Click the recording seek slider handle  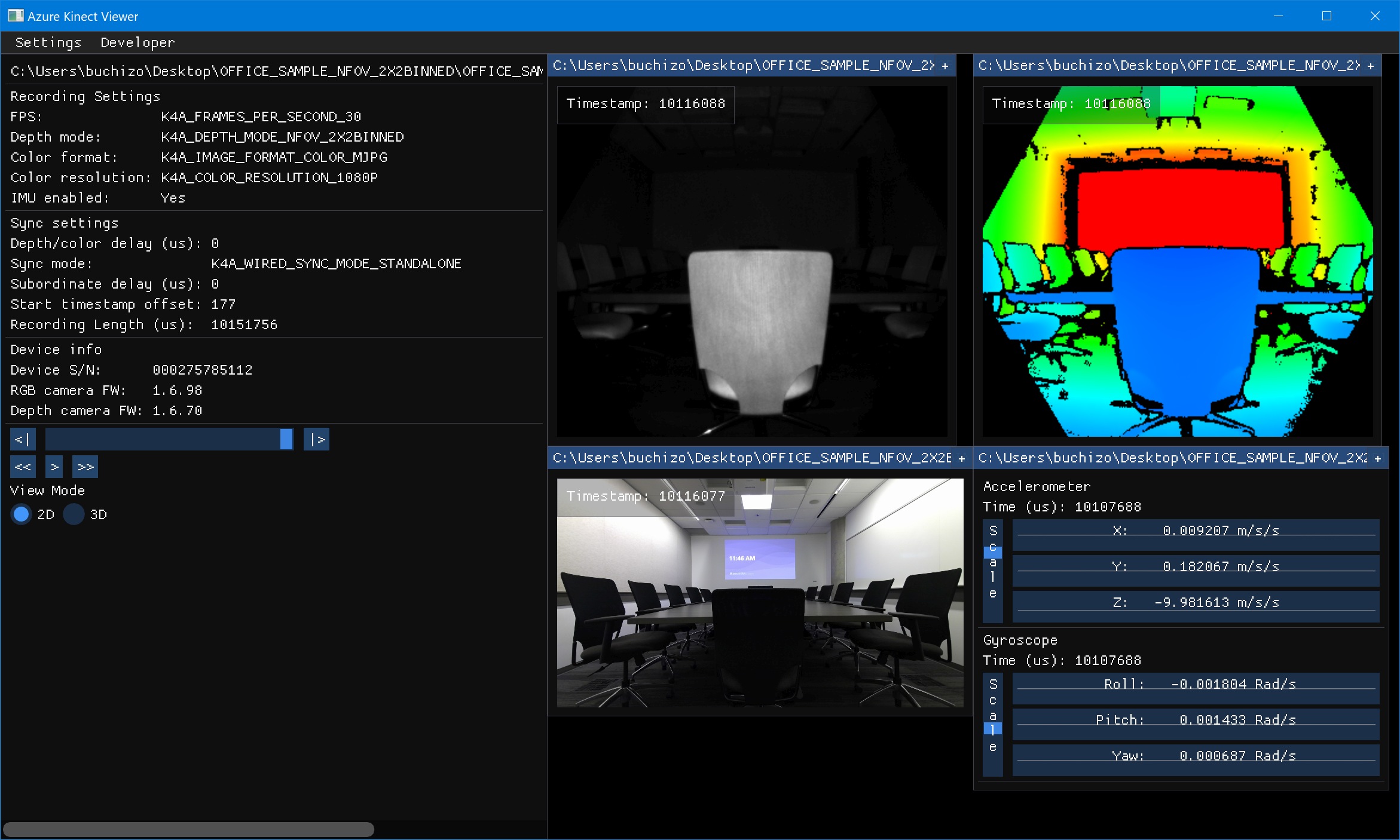click(x=286, y=439)
